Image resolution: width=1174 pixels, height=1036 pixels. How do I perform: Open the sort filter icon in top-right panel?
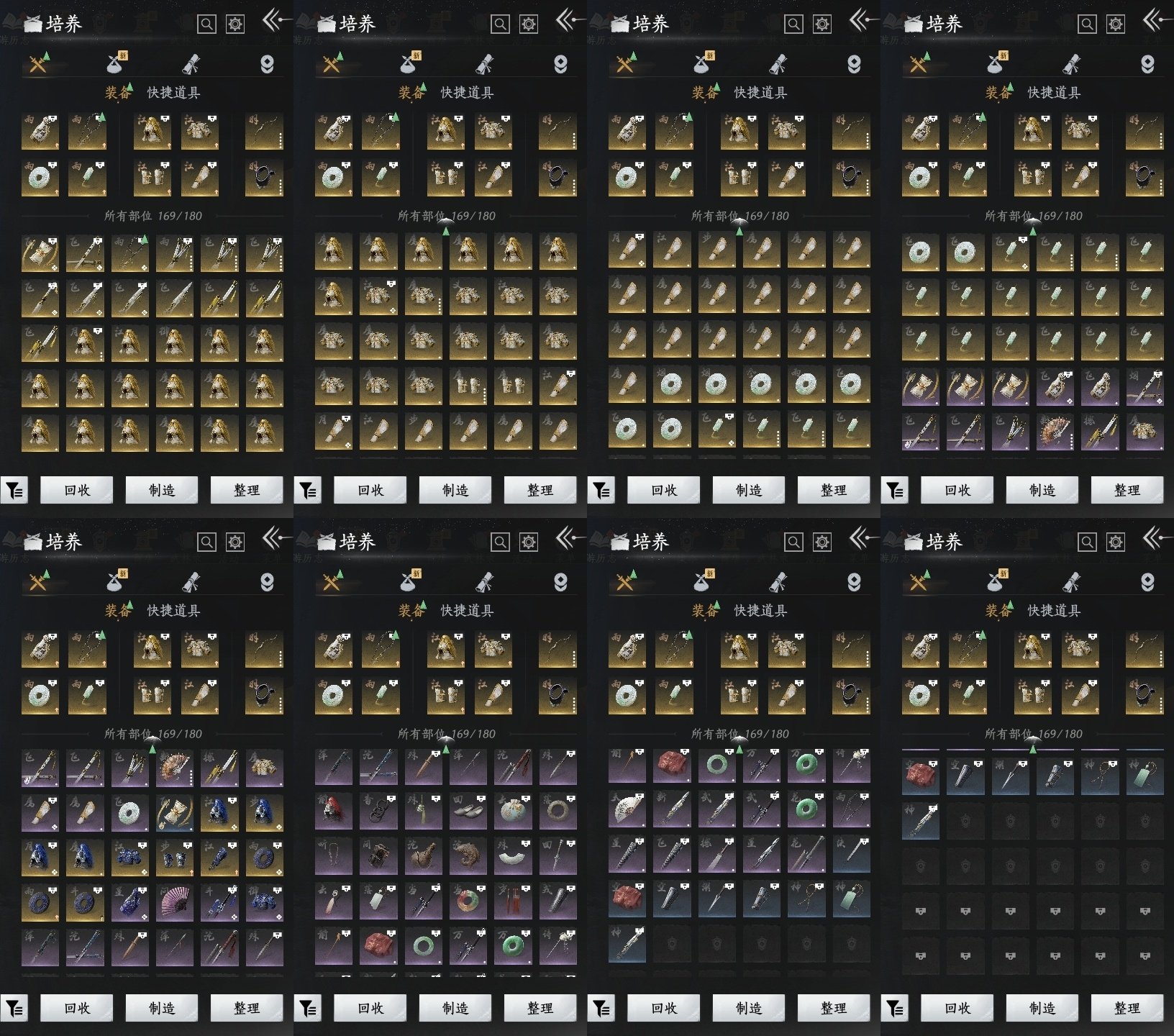(x=895, y=491)
